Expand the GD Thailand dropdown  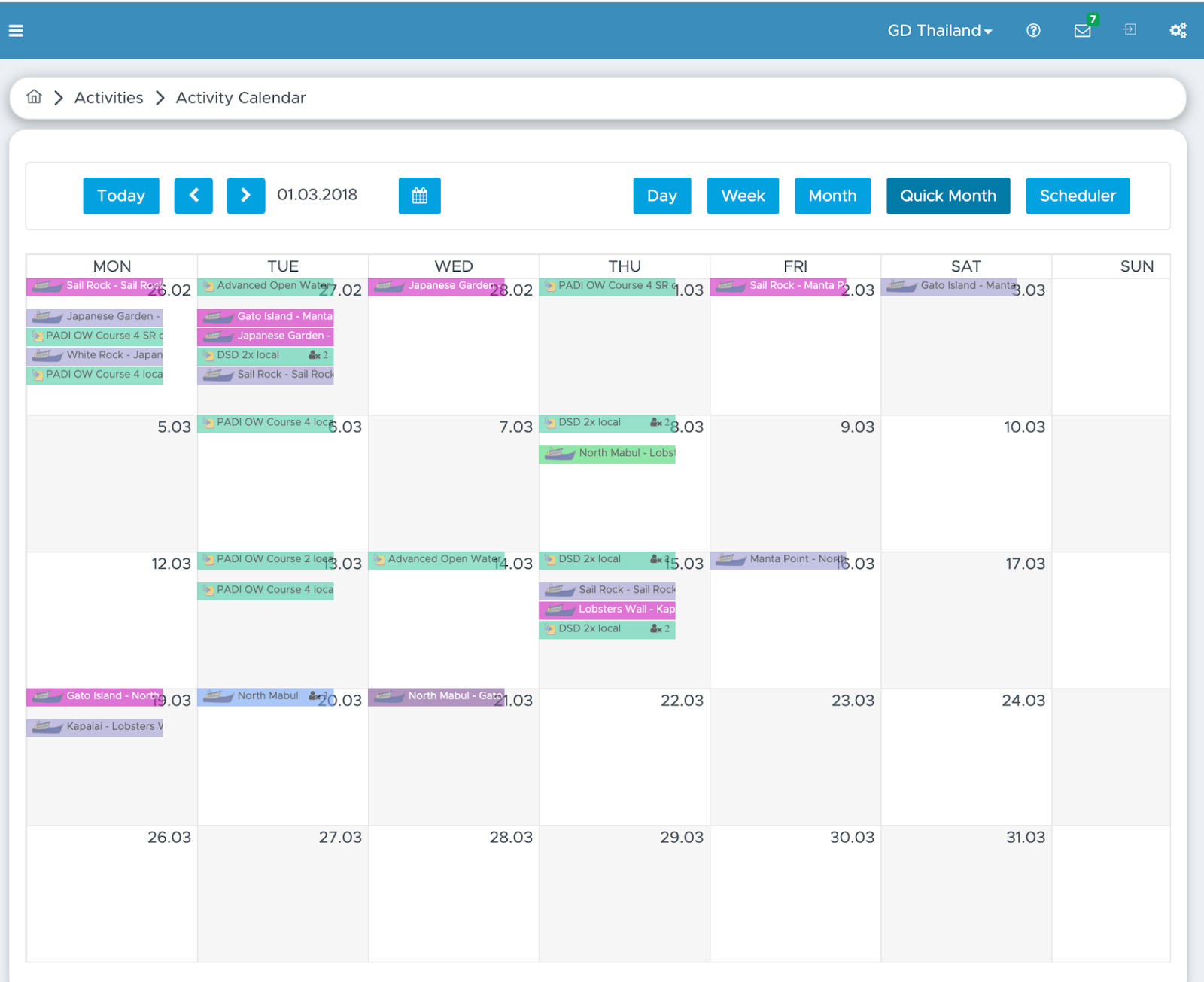point(940,31)
